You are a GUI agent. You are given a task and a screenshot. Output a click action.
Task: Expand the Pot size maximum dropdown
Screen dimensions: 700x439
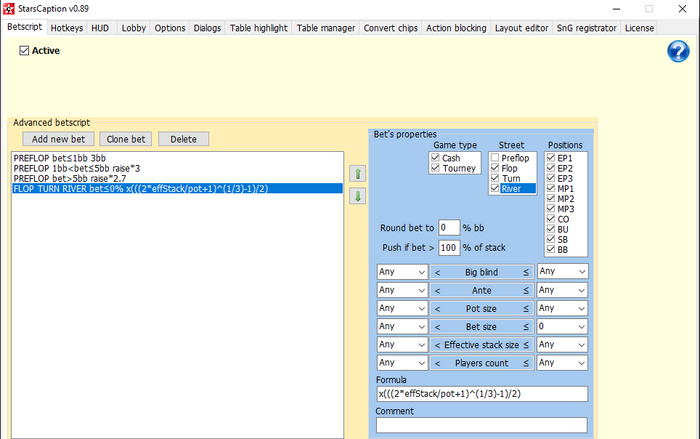561,308
